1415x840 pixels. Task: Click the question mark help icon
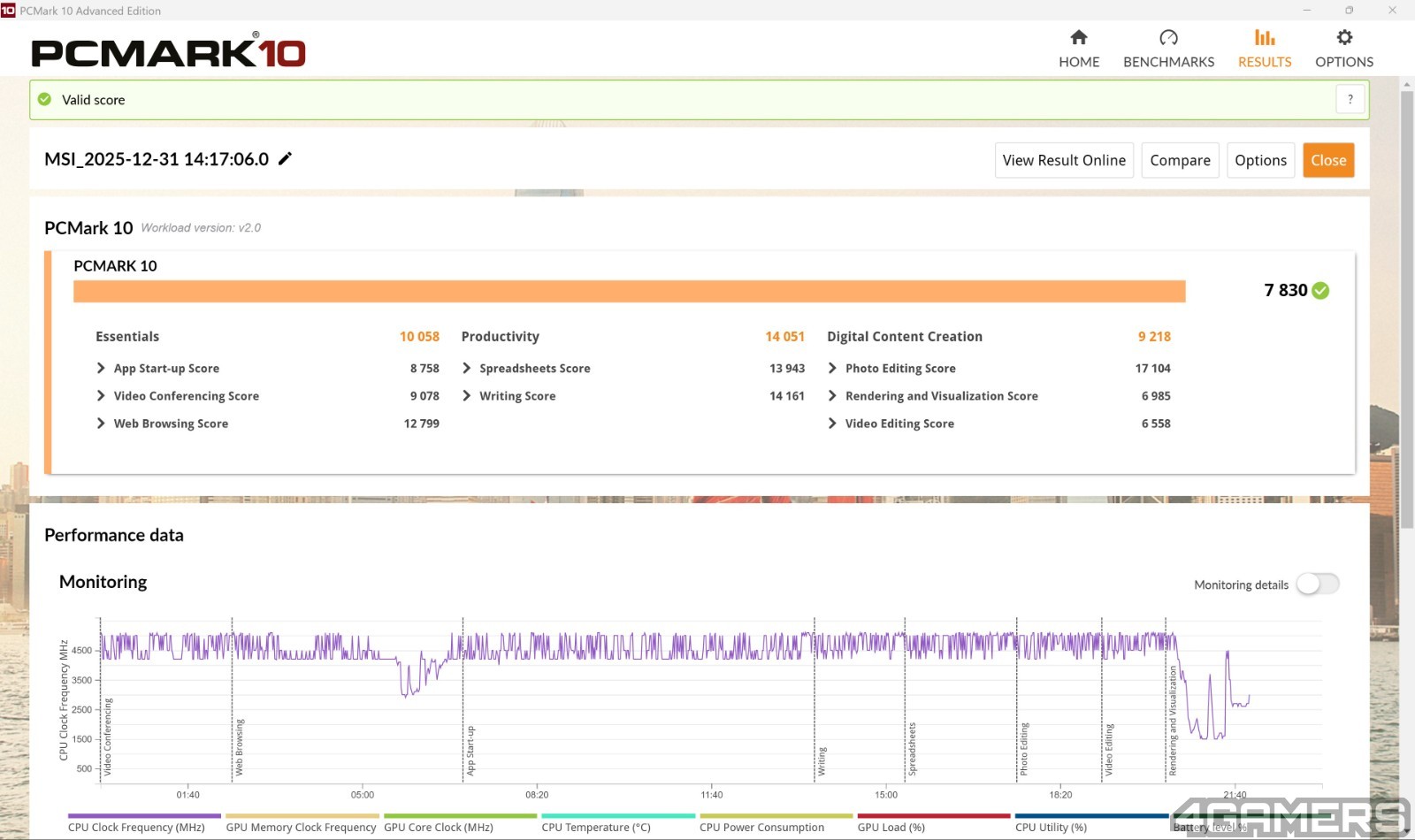tap(1350, 100)
